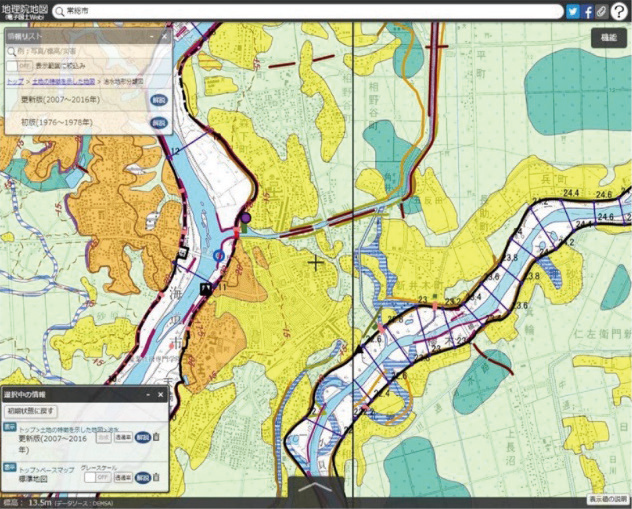Toggle the グレースケール switch

pyautogui.click(x=96, y=478)
